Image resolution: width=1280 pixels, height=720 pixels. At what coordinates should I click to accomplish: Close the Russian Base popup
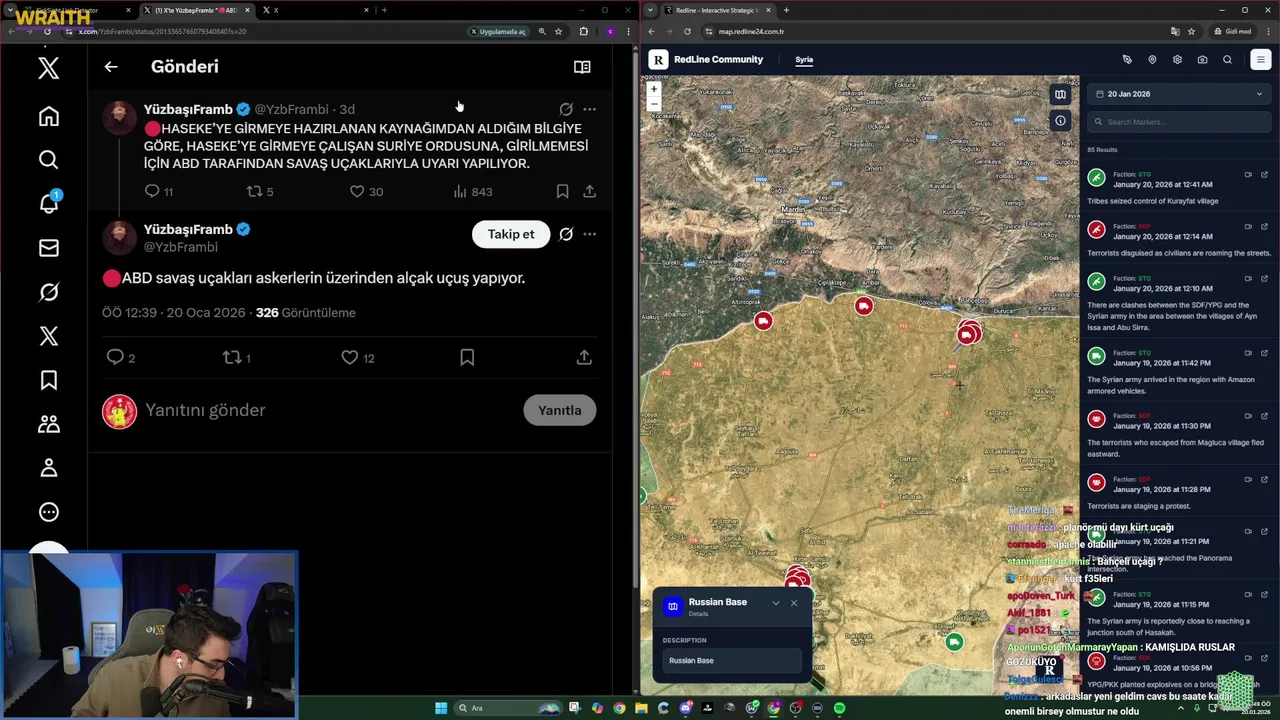[x=794, y=603]
